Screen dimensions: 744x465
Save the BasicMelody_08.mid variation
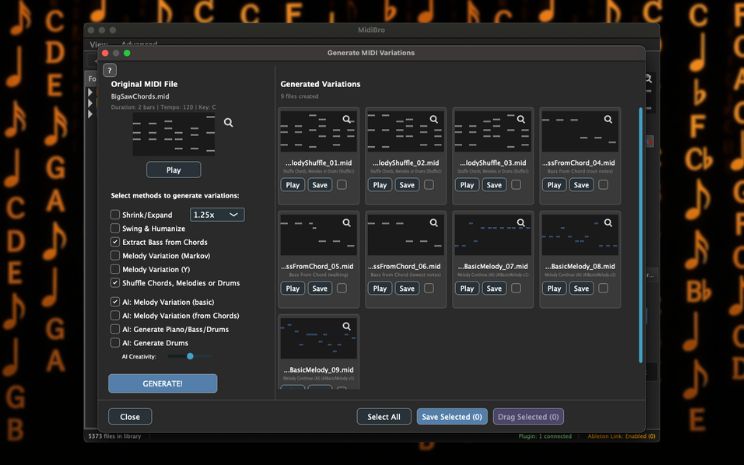[581, 288]
